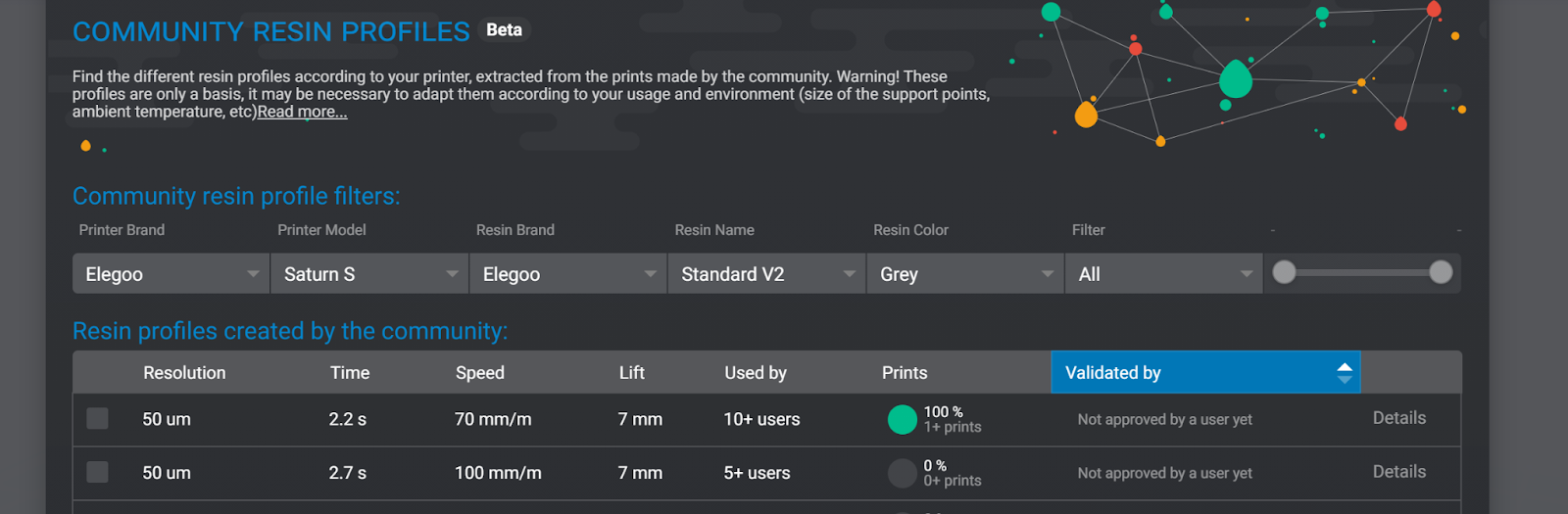Click the '10+ users' cell

coord(761,419)
